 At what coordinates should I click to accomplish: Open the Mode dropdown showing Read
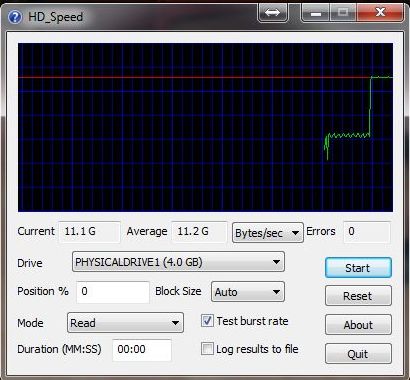[125, 323]
